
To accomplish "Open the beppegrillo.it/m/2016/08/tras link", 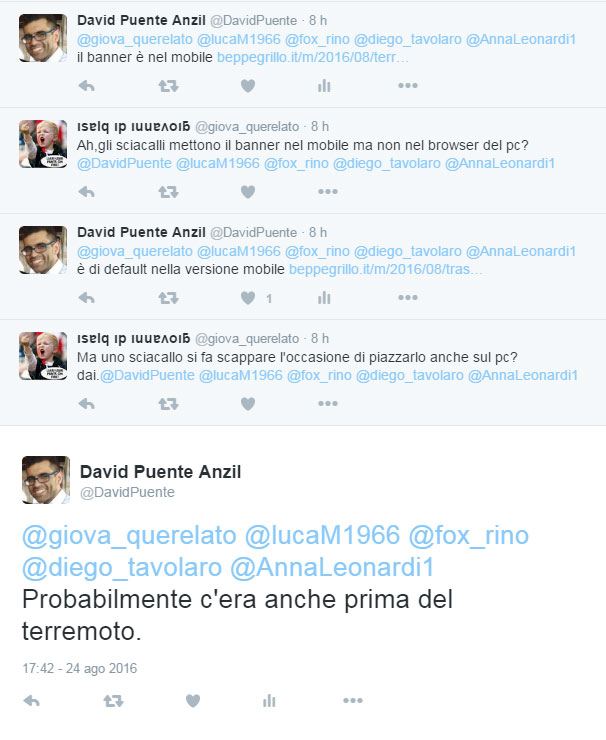I will pyautogui.click(x=386, y=269).
